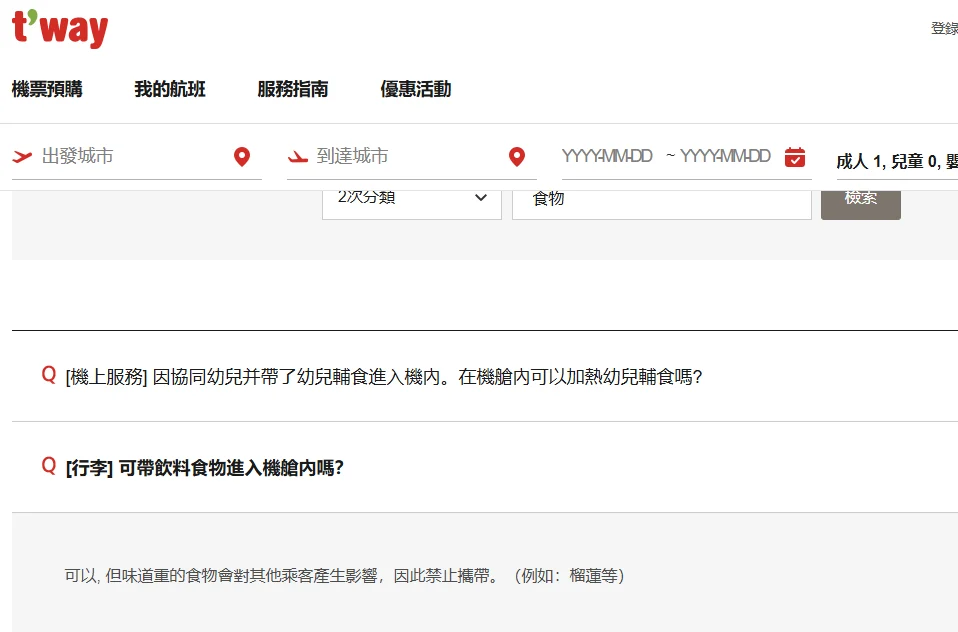Screen dimensions: 958x632
Task: Open the passenger count 成人 1 selector
Action: coord(897,161)
